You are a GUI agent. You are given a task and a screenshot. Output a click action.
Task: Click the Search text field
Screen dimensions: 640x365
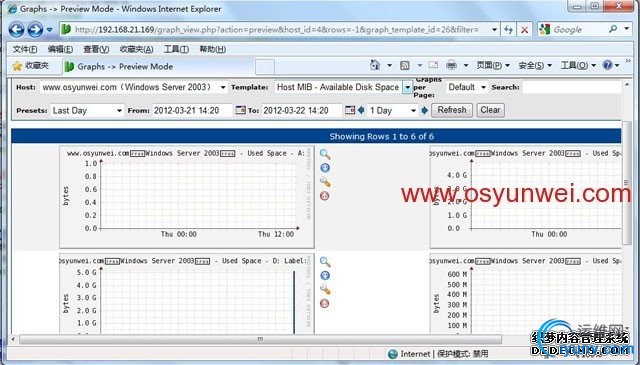(x=571, y=87)
